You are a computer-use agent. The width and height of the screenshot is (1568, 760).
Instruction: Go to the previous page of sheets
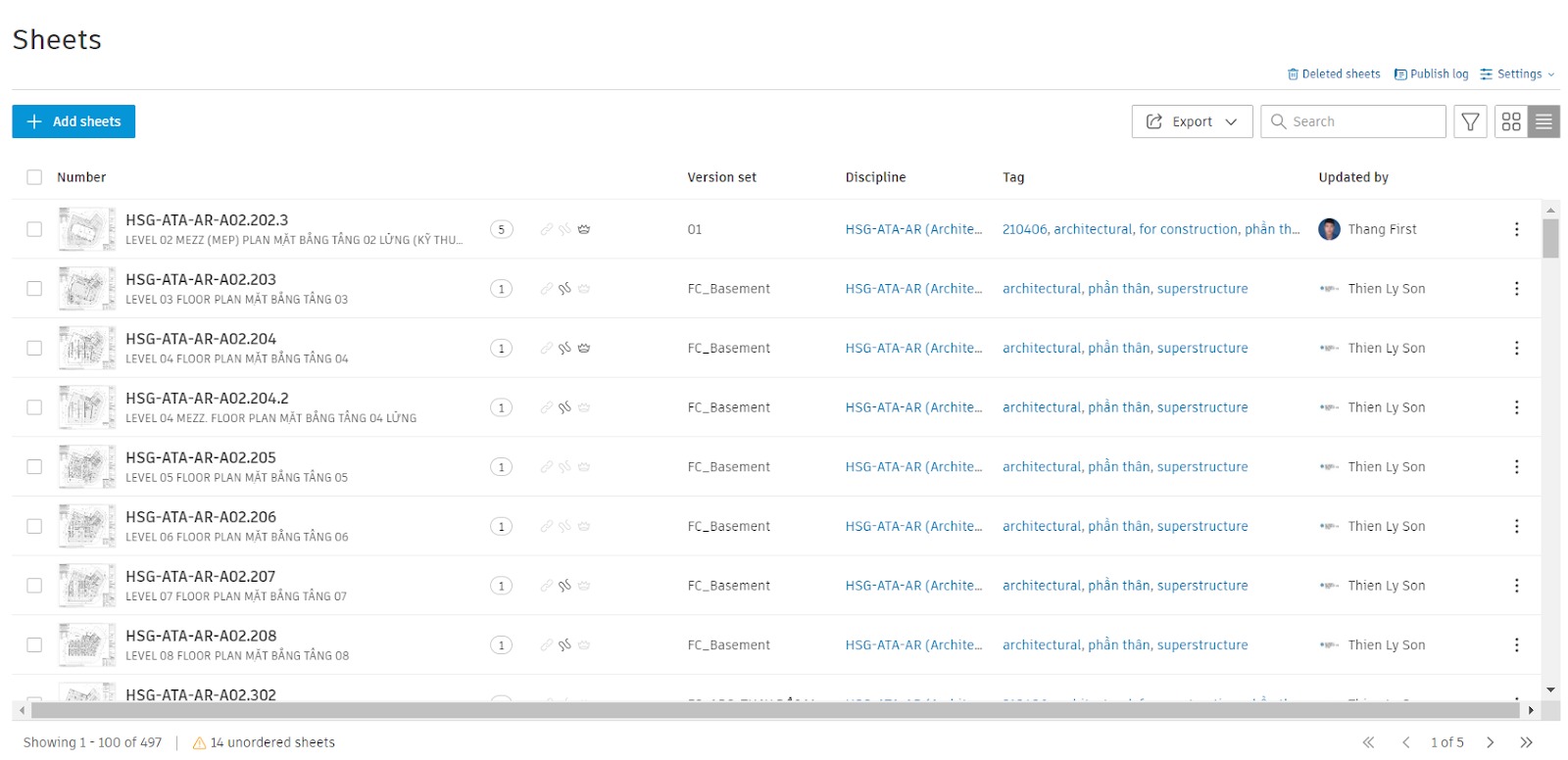pos(1405,742)
